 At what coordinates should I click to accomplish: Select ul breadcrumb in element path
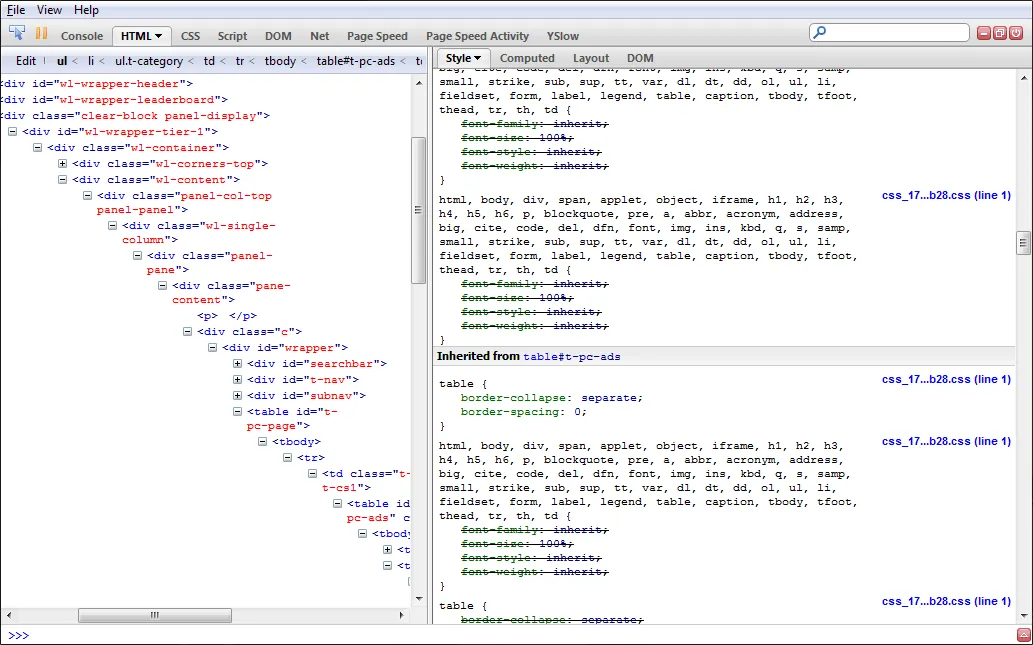[62, 61]
